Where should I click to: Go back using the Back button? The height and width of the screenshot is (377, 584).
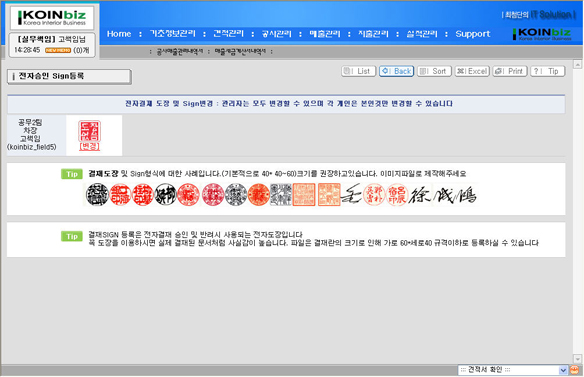pyautogui.click(x=397, y=71)
